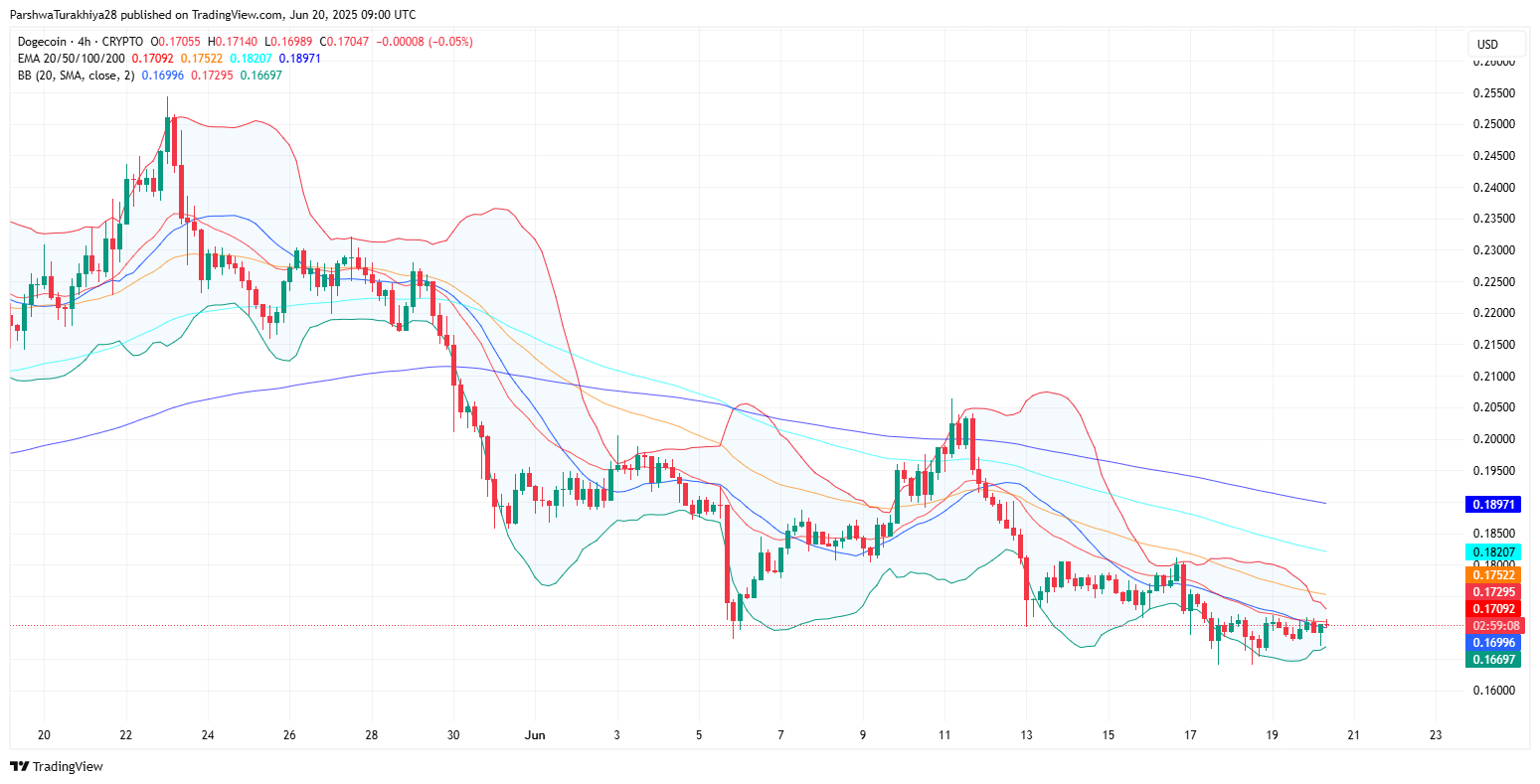Screen dimensions: 1540x784
Task: Click the red 0.17295 price axis label
Action: point(1493,592)
